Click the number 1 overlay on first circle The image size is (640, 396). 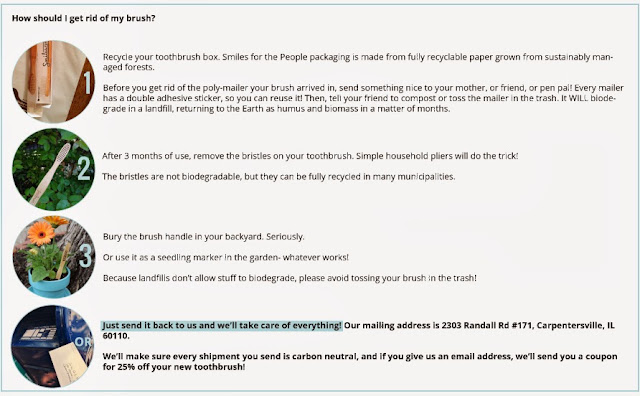point(87,82)
